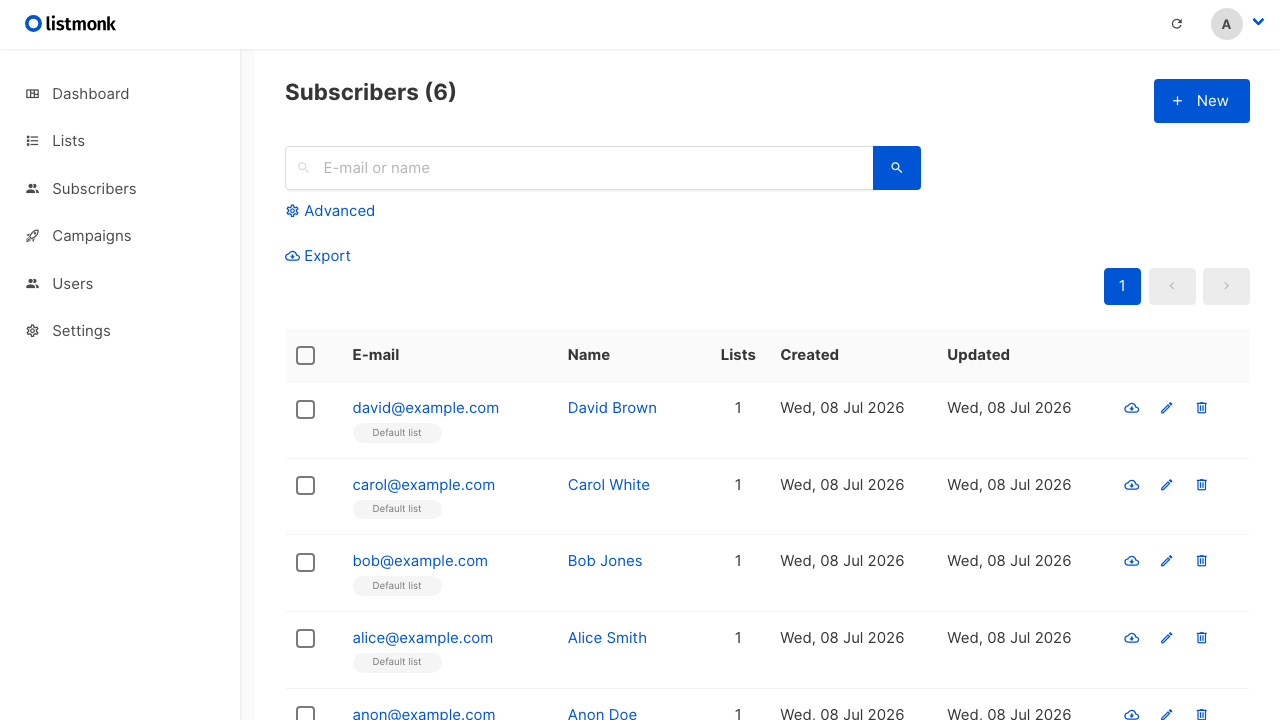Open the user avatar A menu
This screenshot has width=1280, height=720.
(1227, 24)
